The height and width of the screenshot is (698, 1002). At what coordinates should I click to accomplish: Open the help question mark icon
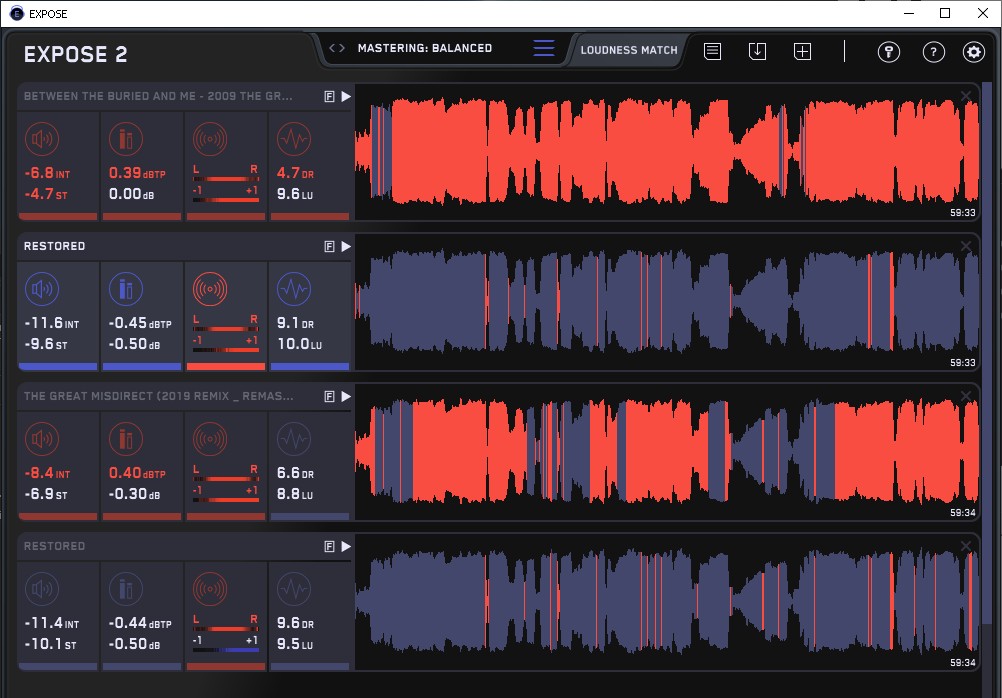click(933, 52)
